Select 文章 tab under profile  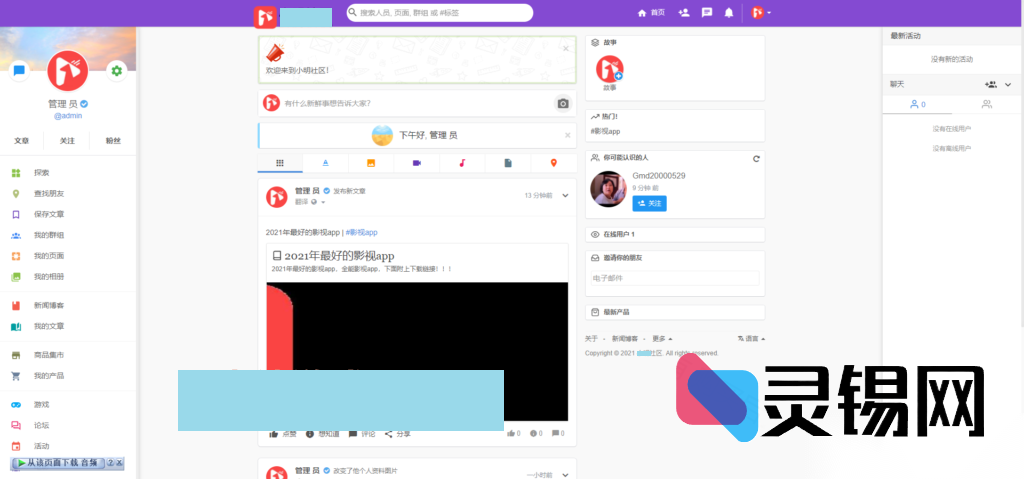pos(22,140)
